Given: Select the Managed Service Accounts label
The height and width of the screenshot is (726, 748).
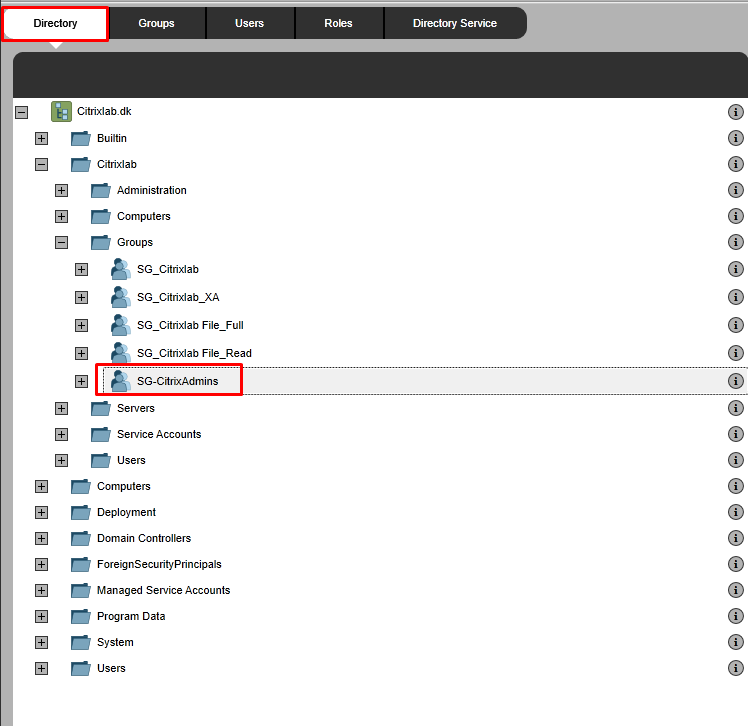Looking at the screenshot, I should [x=163, y=591].
